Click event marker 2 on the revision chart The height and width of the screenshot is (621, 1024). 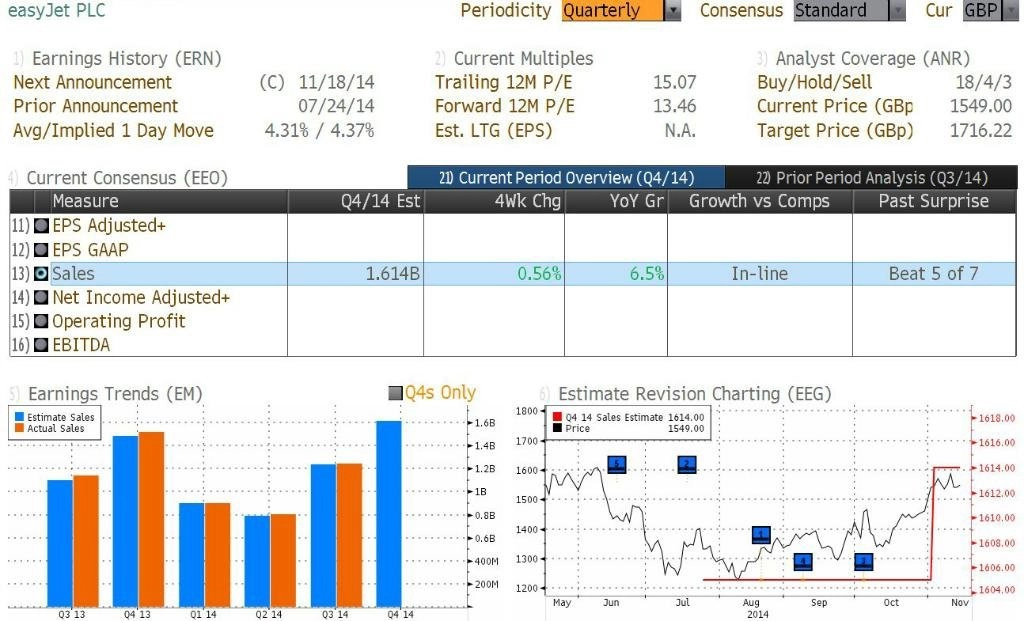coord(686,464)
